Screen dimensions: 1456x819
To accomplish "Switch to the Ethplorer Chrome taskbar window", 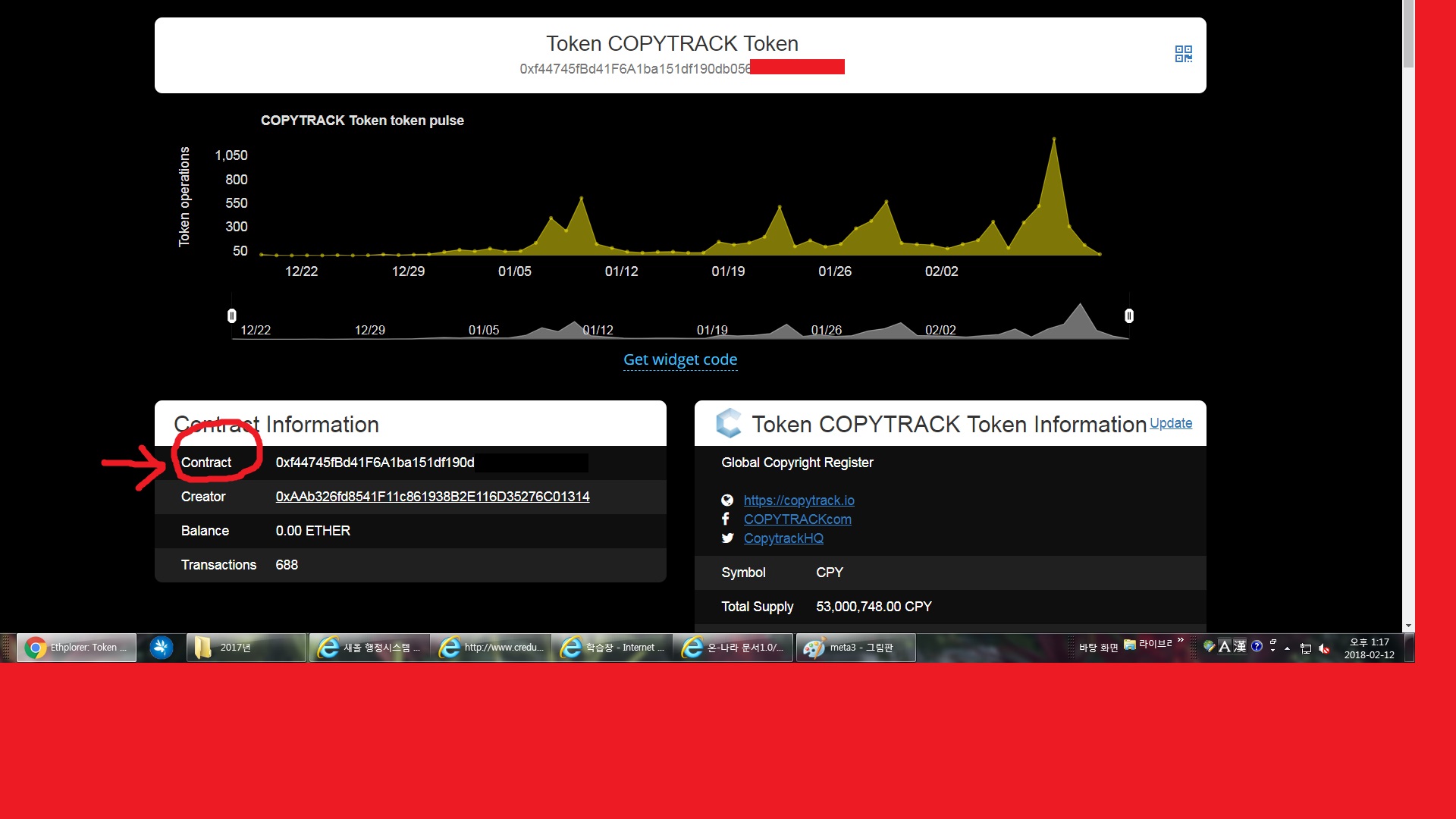I will point(77,648).
